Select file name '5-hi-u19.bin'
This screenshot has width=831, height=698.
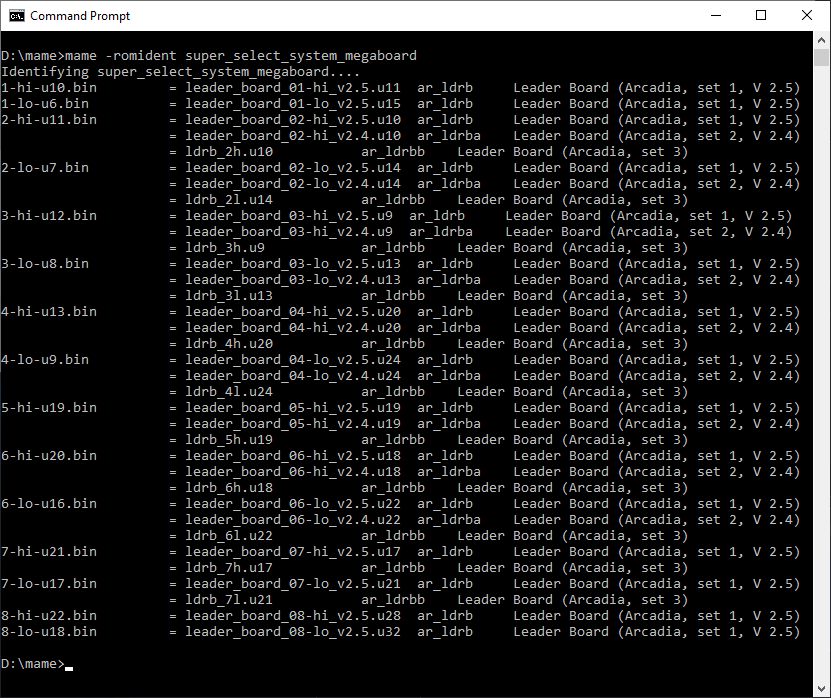[x=49, y=407]
